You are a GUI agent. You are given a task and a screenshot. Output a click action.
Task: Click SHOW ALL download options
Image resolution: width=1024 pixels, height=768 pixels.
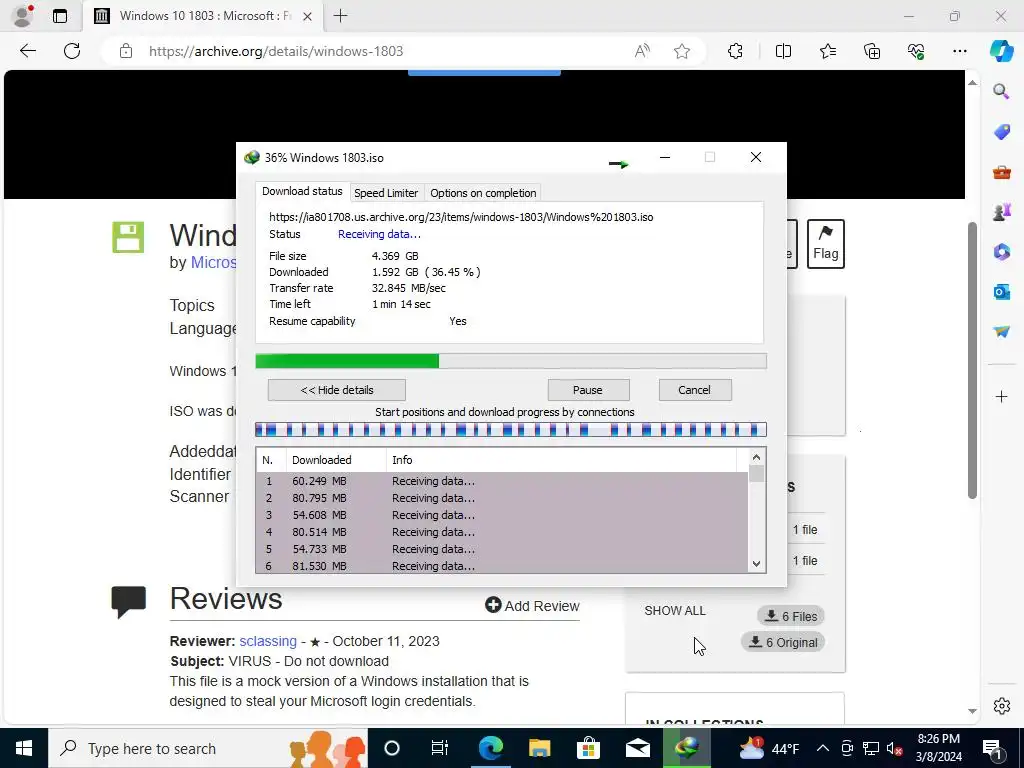tap(675, 611)
